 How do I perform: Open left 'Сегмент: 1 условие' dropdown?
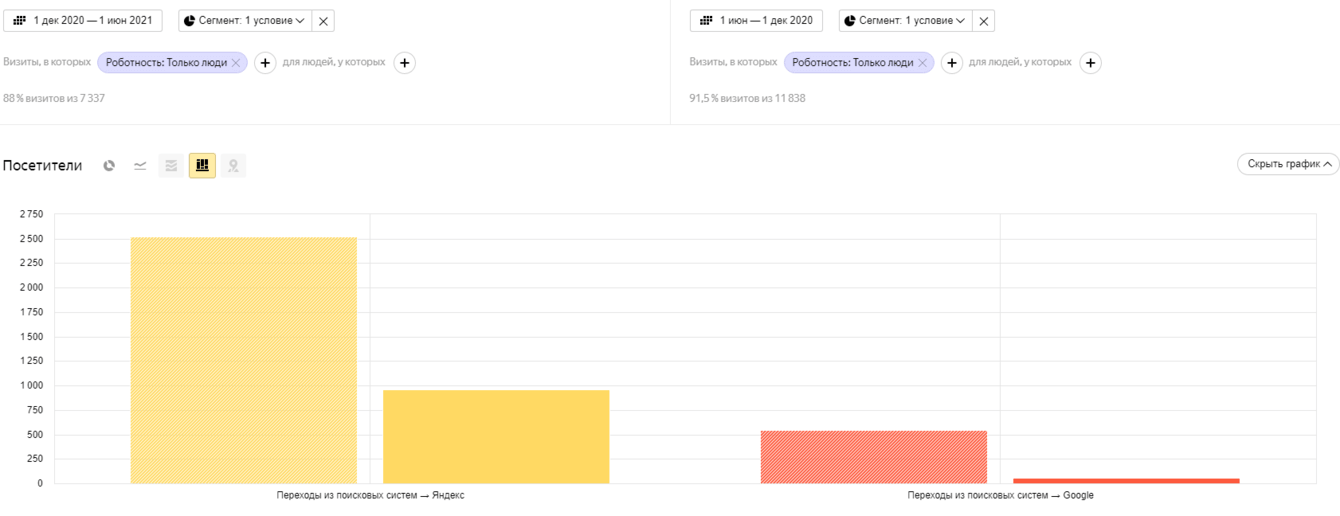click(245, 21)
